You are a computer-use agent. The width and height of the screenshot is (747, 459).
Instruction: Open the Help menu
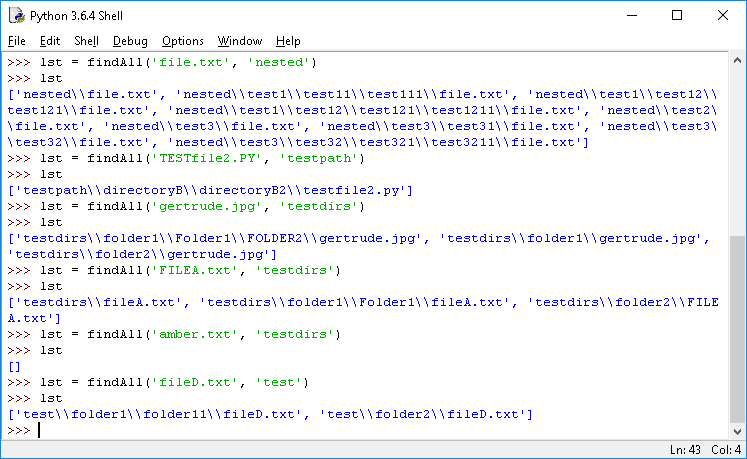(x=288, y=41)
